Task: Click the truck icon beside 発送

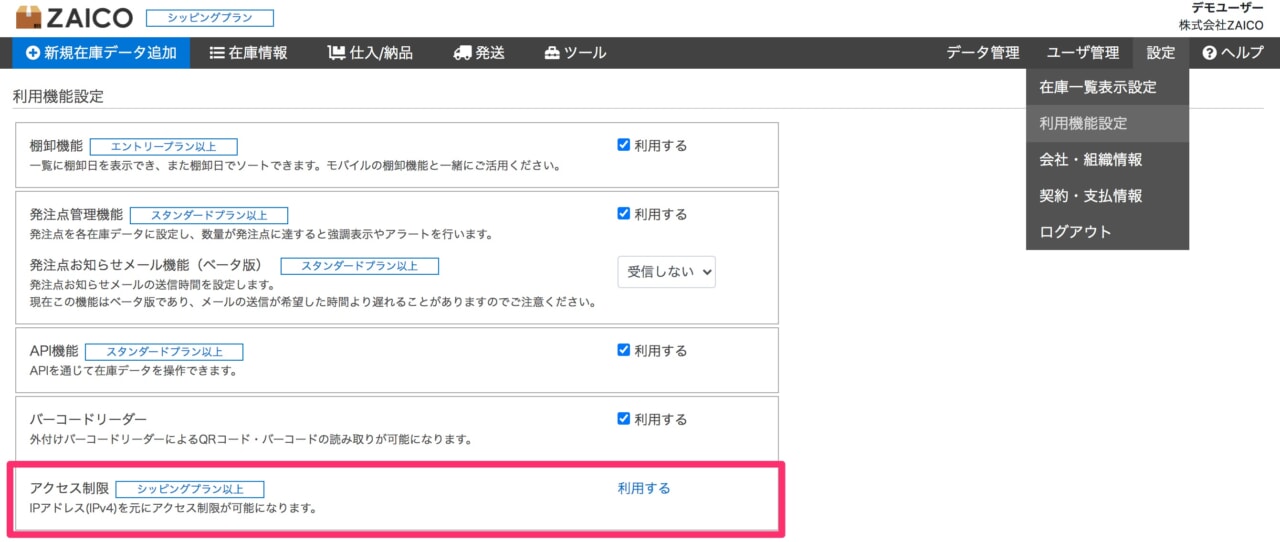Action: click(x=462, y=53)
